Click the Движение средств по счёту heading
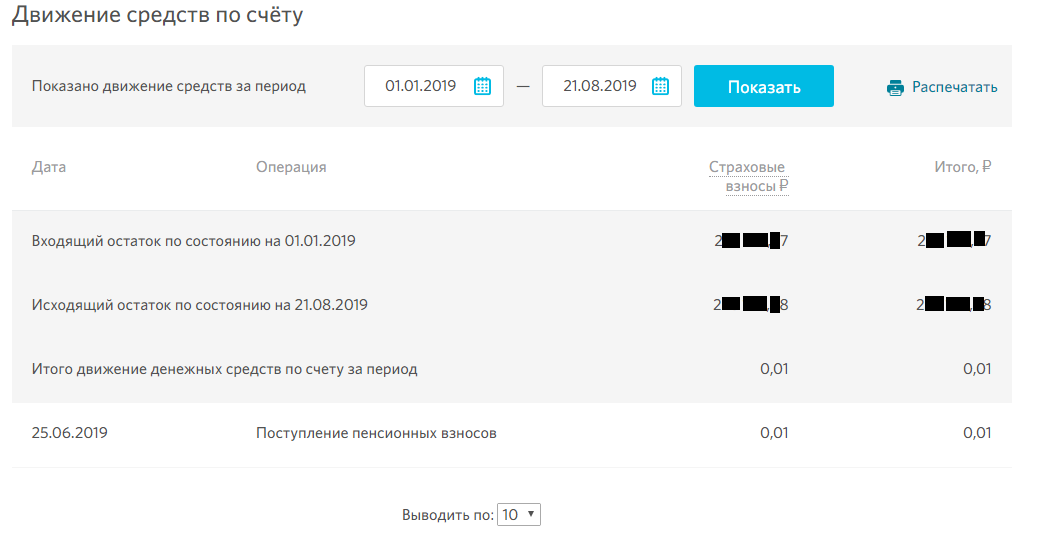The image size is (1057, 549). click(157, 16)
